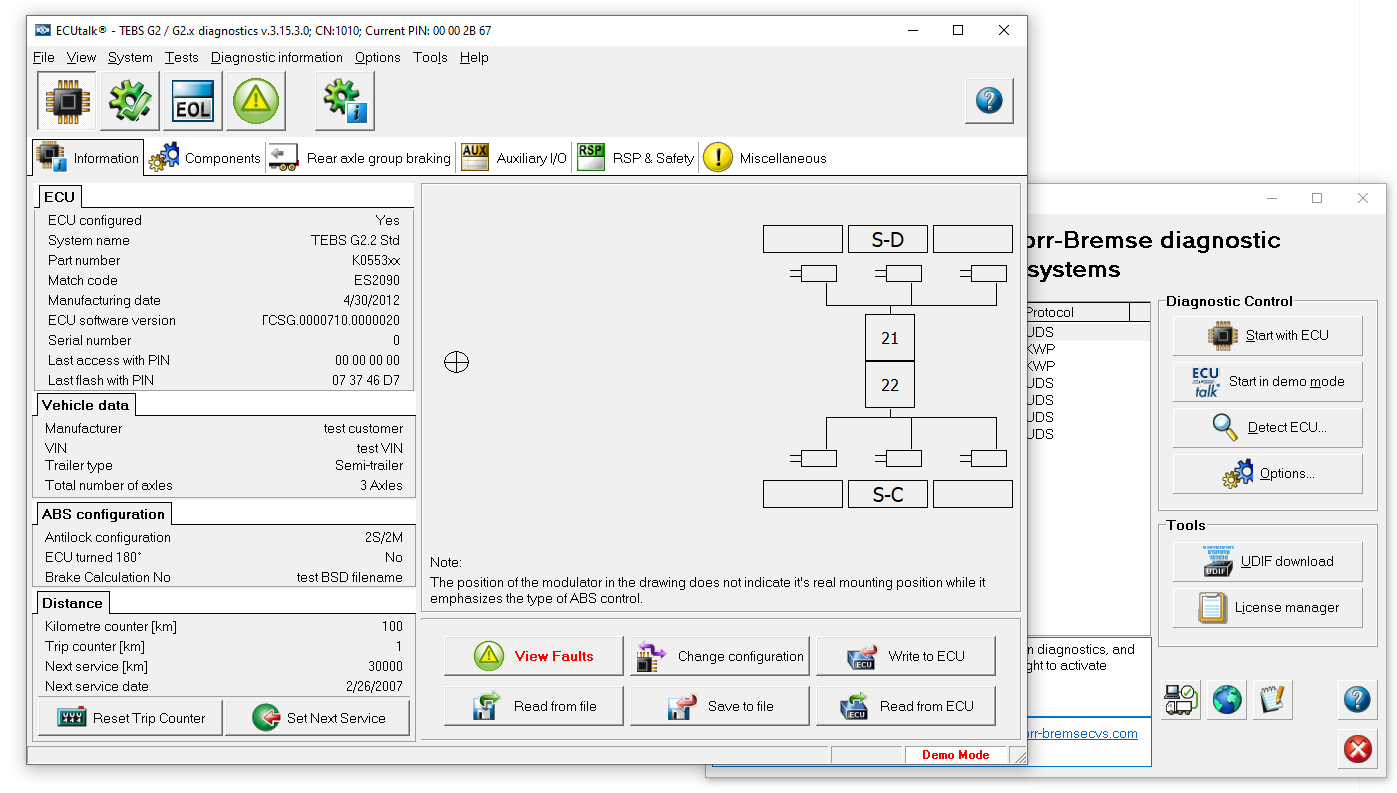Click Start in demo mode button
Viewport: 1397px width, 793px height.
tap(1267, 382)
